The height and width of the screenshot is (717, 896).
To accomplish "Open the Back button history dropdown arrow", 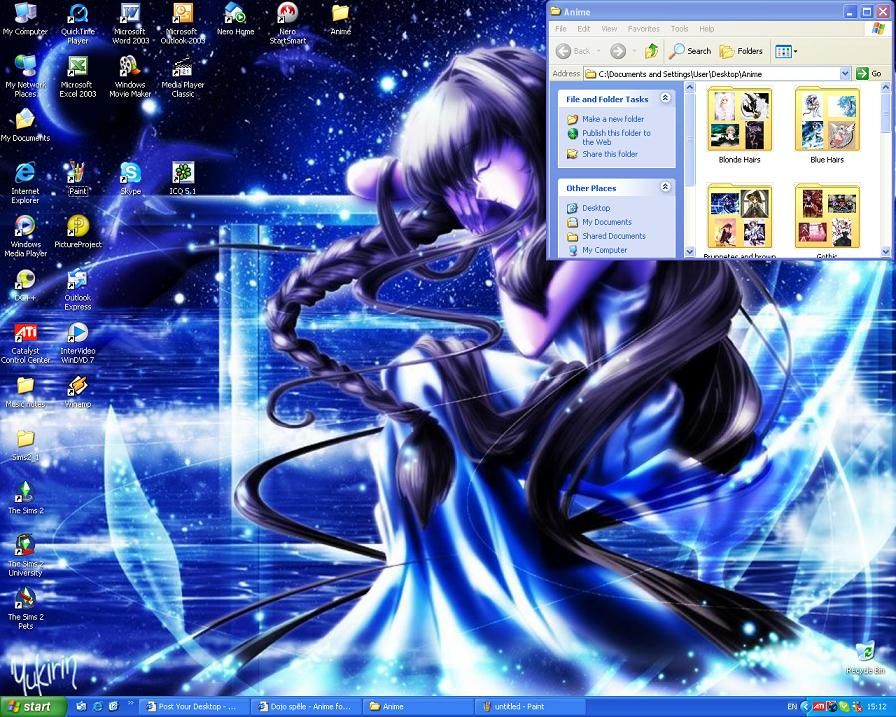I will (598, 51).
